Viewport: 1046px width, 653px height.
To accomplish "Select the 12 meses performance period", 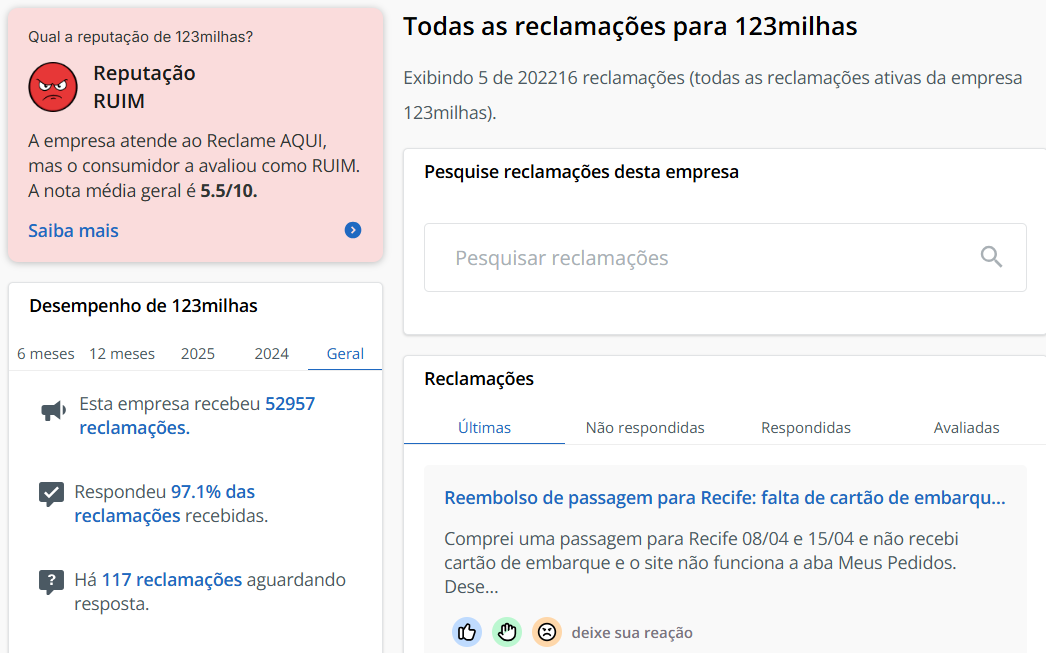I will pos(121,353).
